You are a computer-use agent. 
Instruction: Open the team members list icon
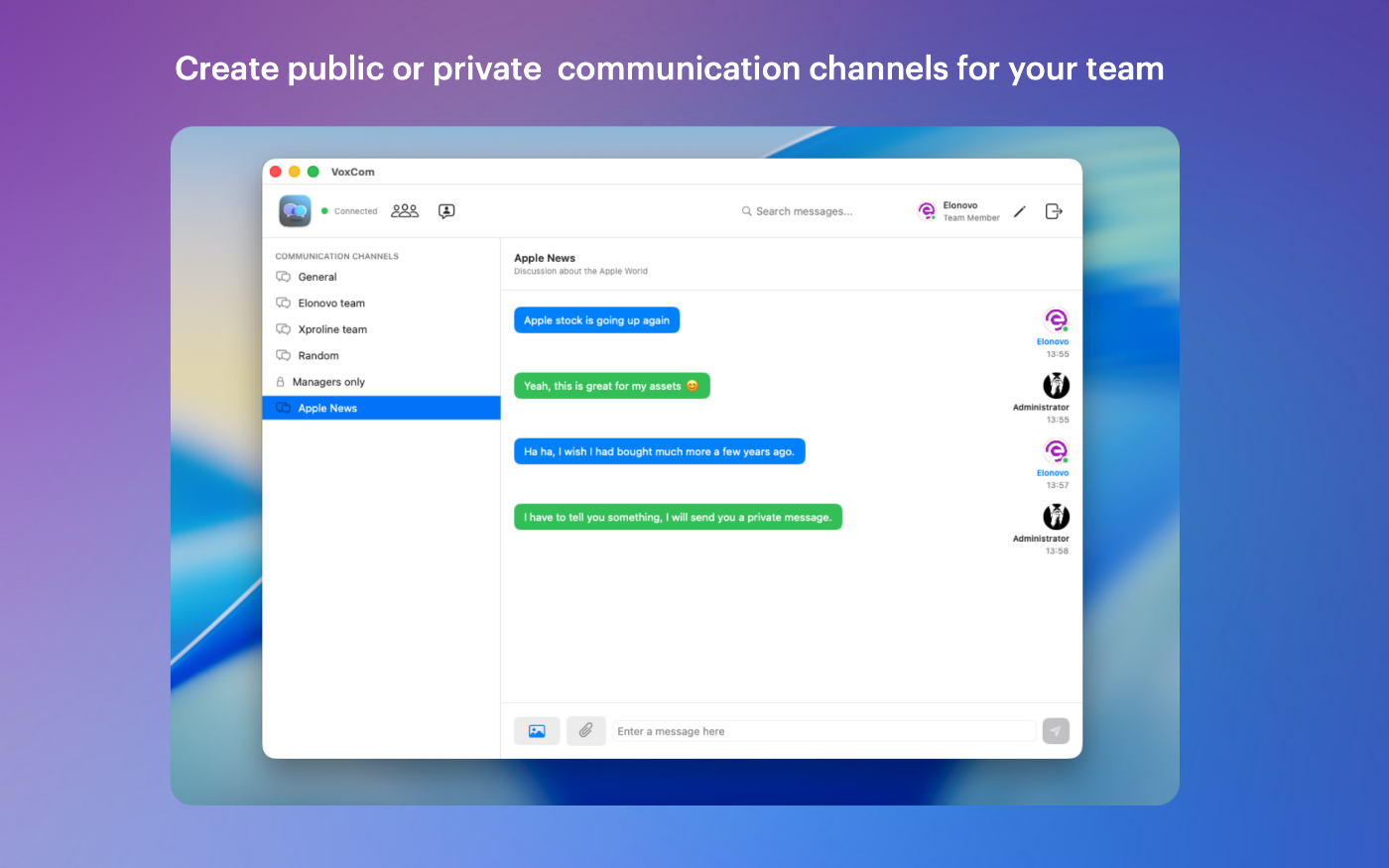pyautogui.click(x=405, y=211)
